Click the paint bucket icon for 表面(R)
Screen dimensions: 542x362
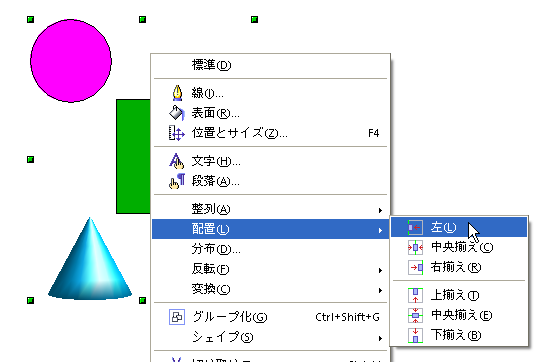point(177,113)
